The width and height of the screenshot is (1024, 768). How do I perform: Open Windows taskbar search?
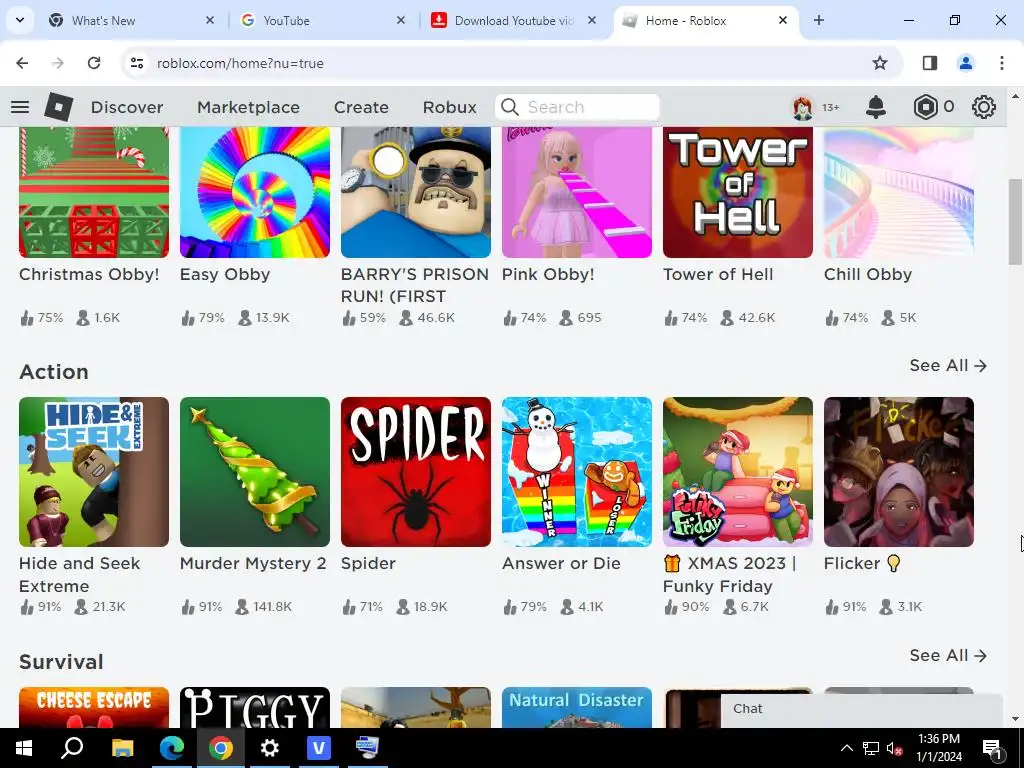72,748
